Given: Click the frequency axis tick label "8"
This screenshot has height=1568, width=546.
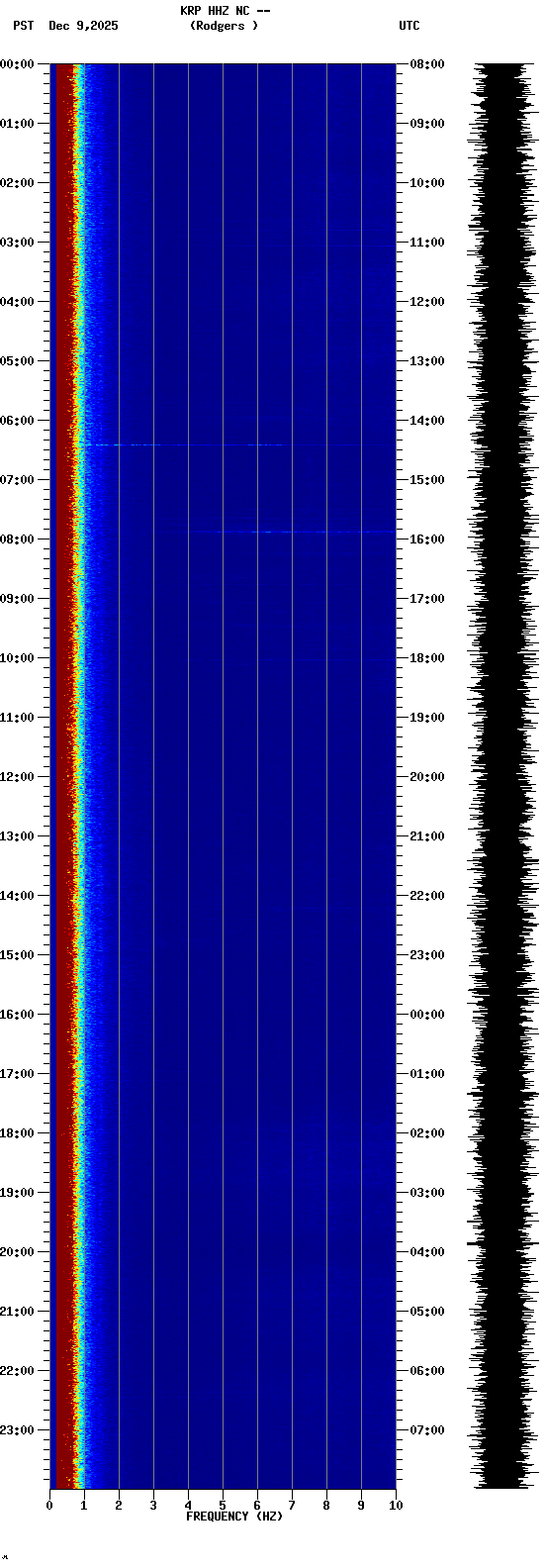Looking at the screenshot, I should [x=326, y=1506].
